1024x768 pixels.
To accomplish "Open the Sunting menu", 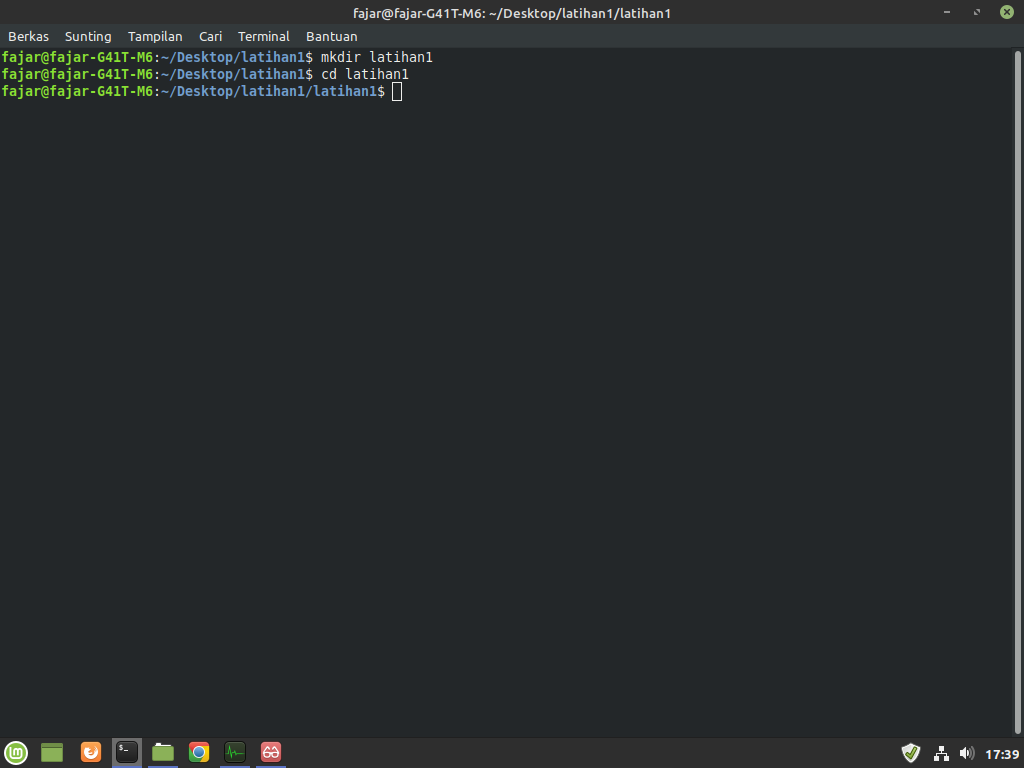I will coord(88,37).
